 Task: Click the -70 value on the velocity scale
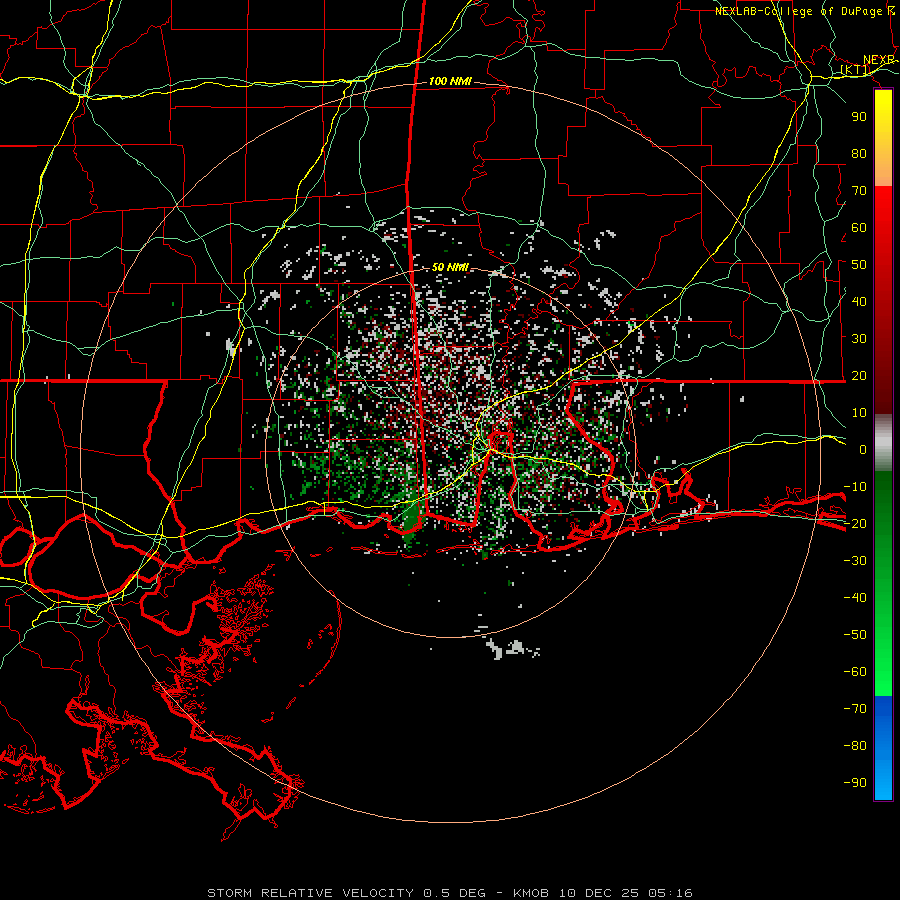pyautogui.click(x=855, y=708)
